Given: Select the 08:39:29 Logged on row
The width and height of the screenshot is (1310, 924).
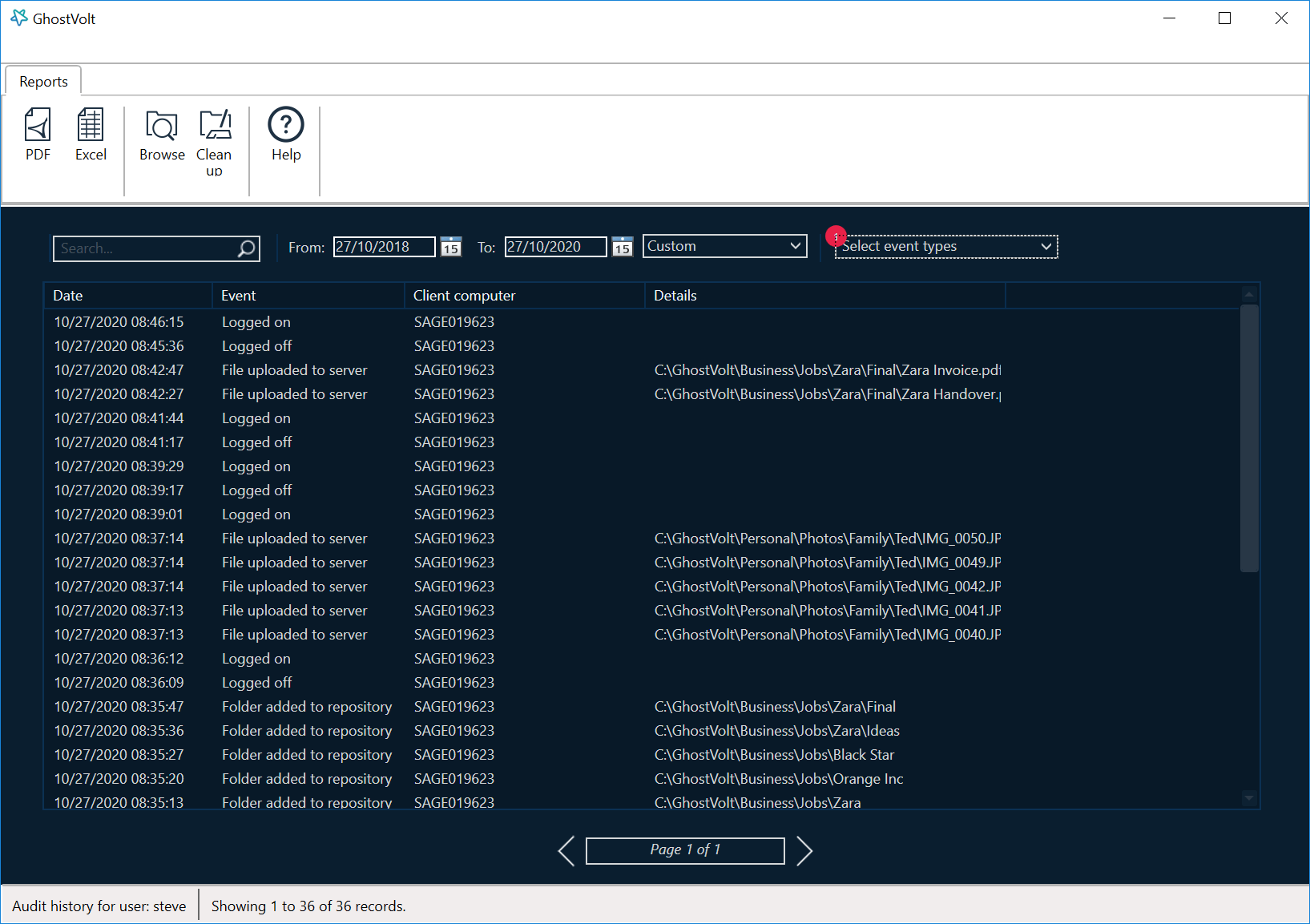Looking at the screenshot, I should 641,466.
